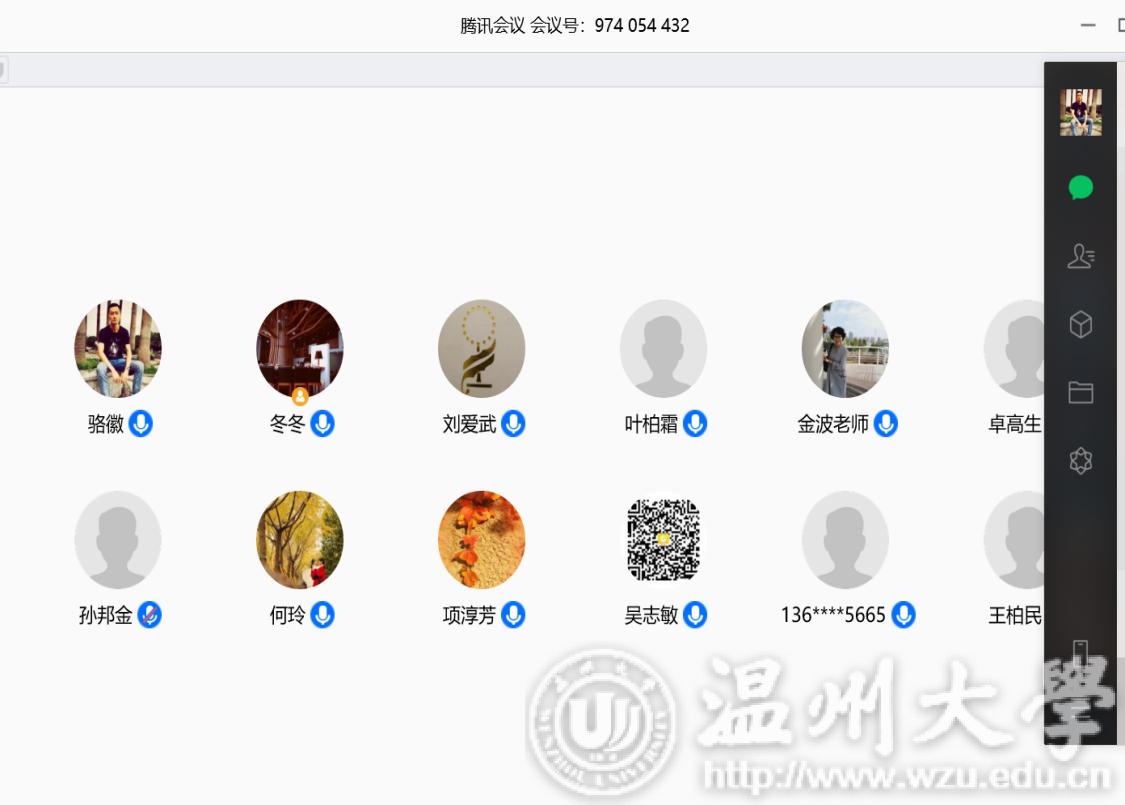Open the green chat messages icon
The height and width of the screenshot is (805, 1125).
1081,188
